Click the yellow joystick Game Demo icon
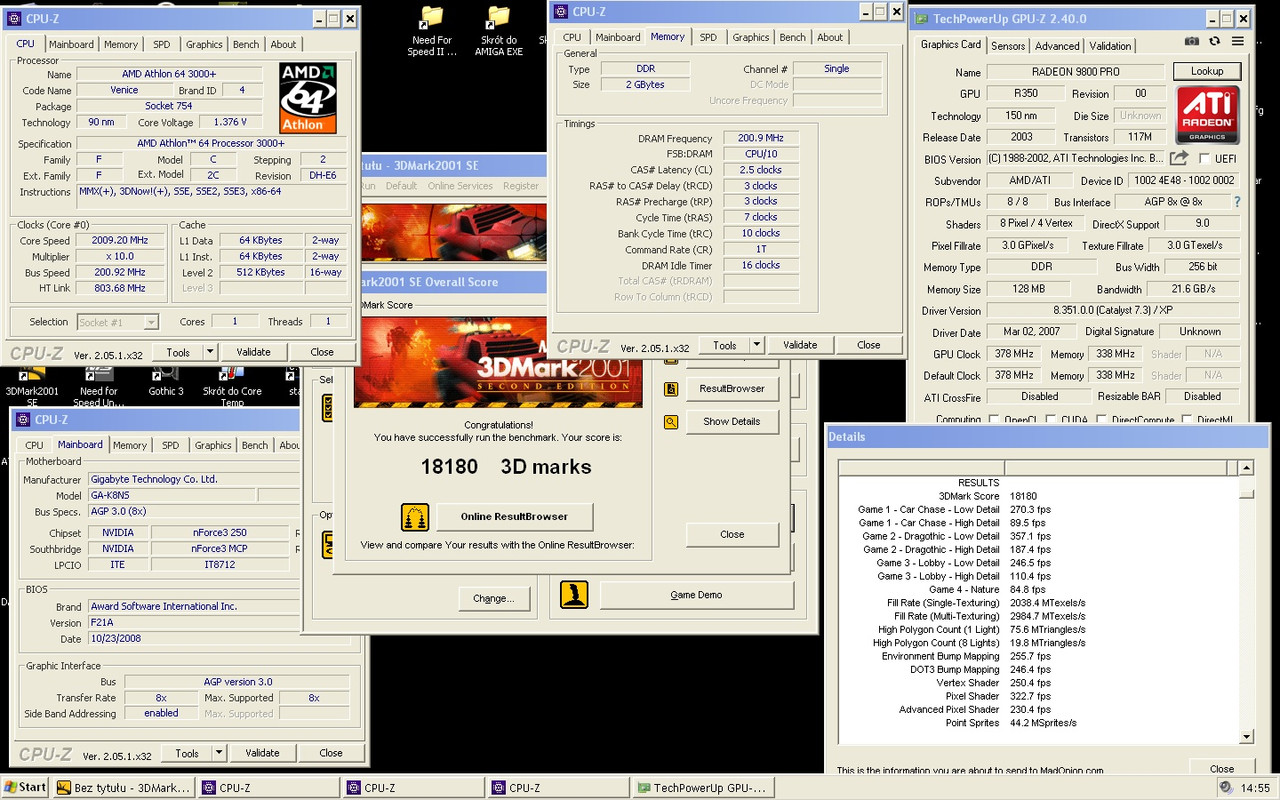 (574, 595)
